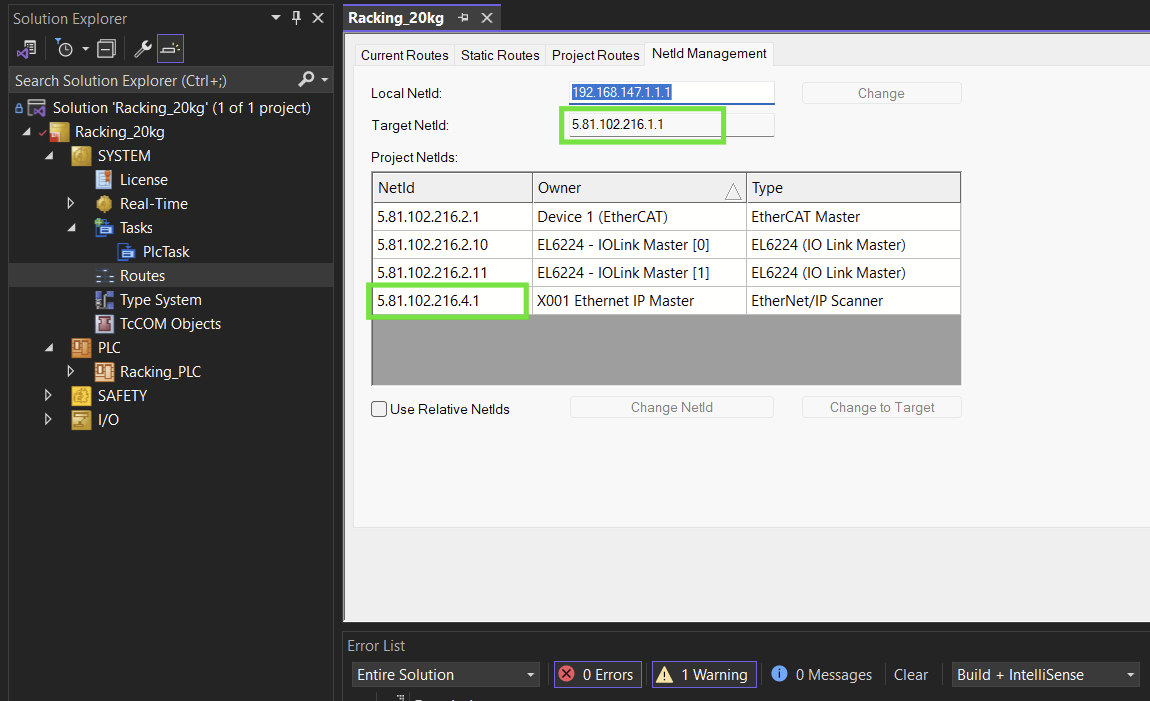Click the SYSTEM node icon
Screen dimensions: 1150x701
pos(81,156)
